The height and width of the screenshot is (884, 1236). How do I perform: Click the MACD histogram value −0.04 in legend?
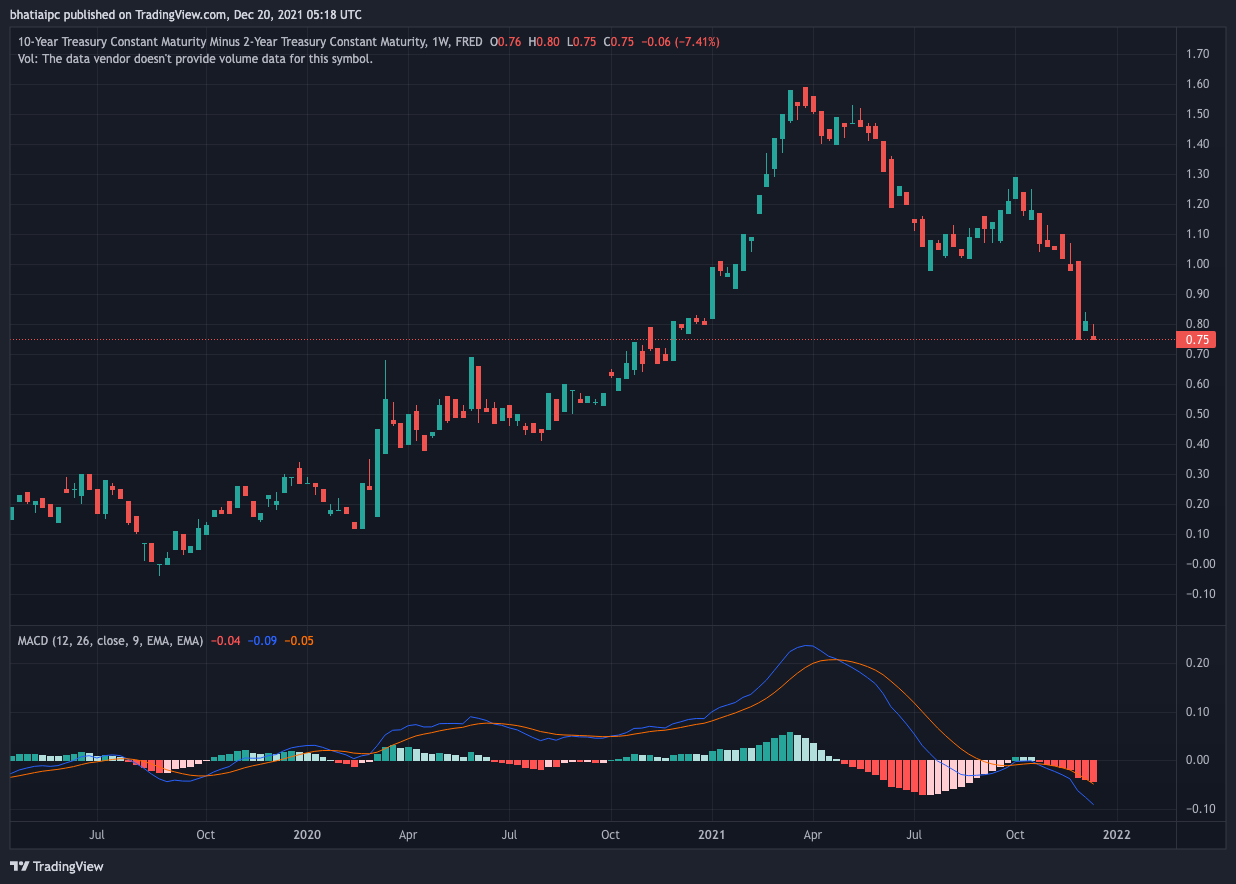pos(227,640)
